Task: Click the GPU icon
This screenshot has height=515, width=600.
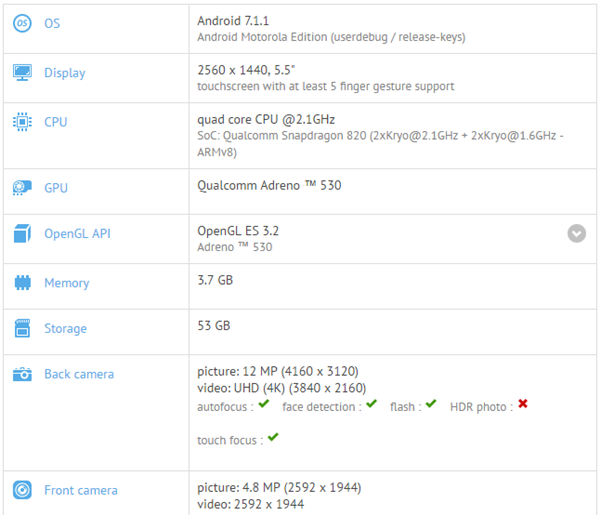Action: (22, 187)
